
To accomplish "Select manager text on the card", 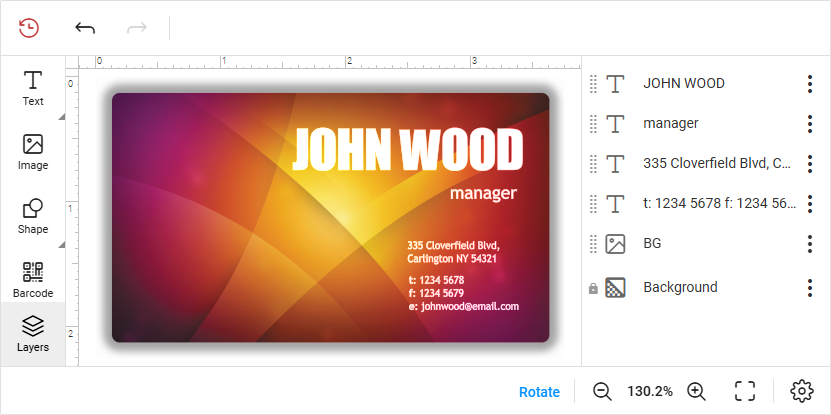I will (x=483, y=193).
